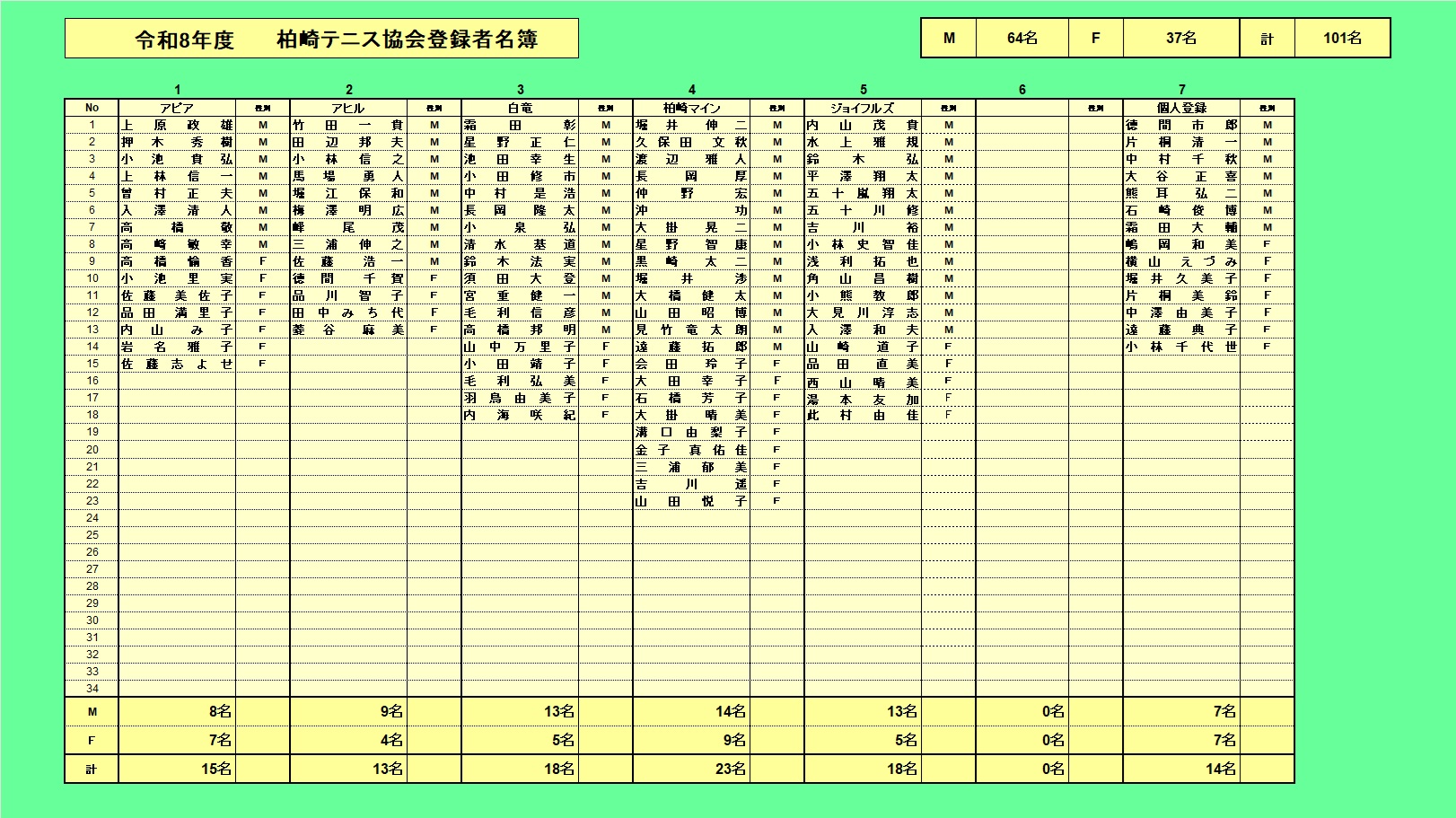The image size is (1456, 818).
Task: Select the name cell 上原政雄
Action: [x=177, y=125]
